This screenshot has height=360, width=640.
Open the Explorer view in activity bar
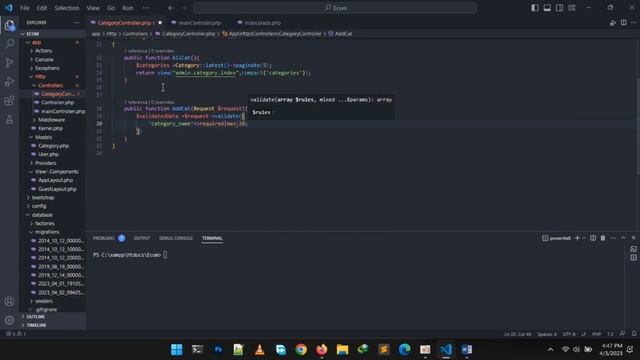tap(9, 25)
